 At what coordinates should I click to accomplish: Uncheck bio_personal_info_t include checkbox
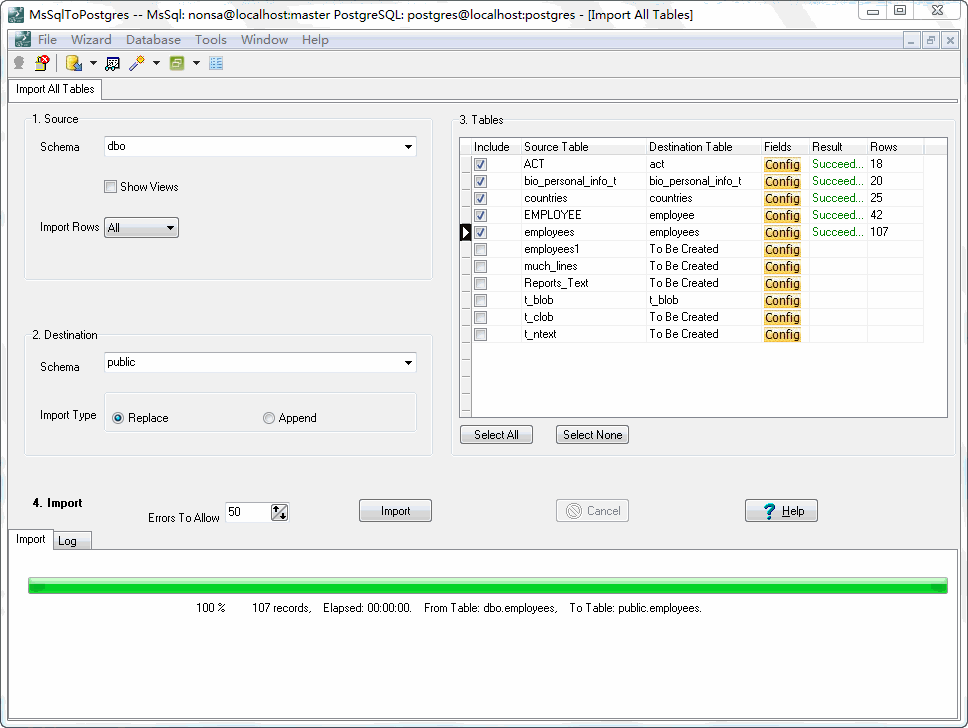[480, 182]
